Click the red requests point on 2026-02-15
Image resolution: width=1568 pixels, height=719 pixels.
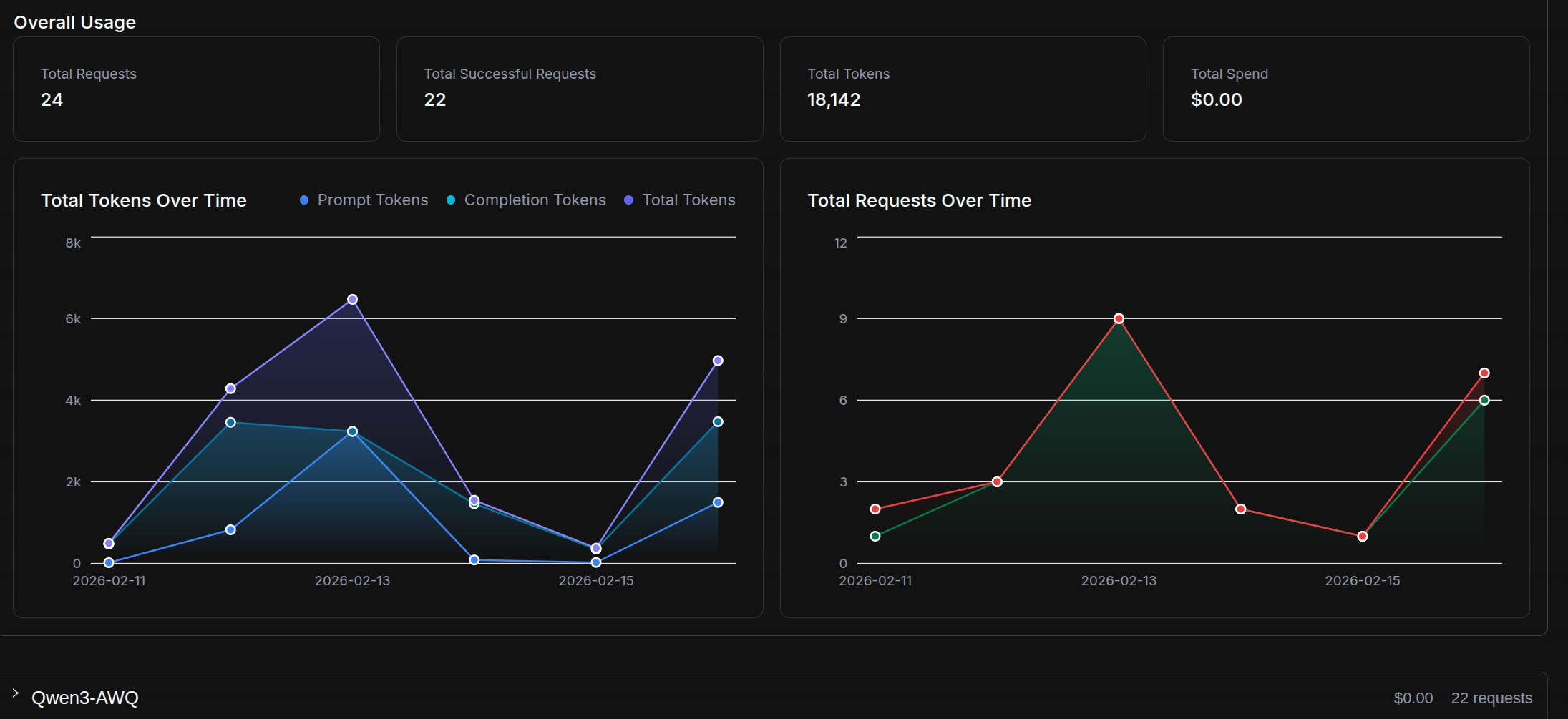pyautogui.click(x=1363, y=536)
